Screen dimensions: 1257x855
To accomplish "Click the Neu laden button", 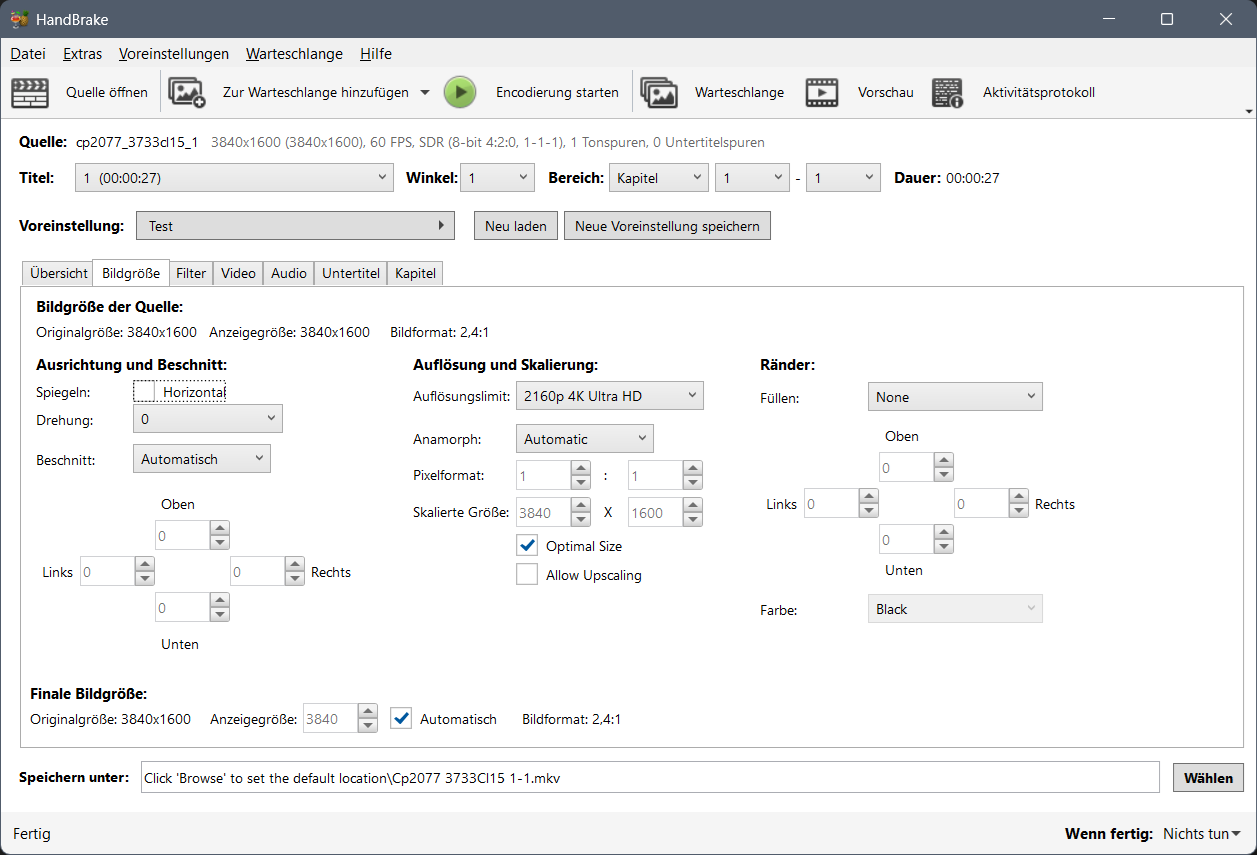I will [516, 226].
